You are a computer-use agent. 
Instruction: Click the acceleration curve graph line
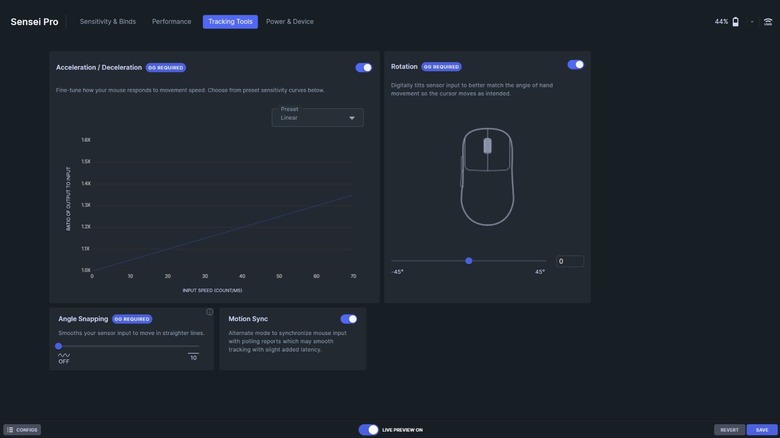tap(223, 232)
